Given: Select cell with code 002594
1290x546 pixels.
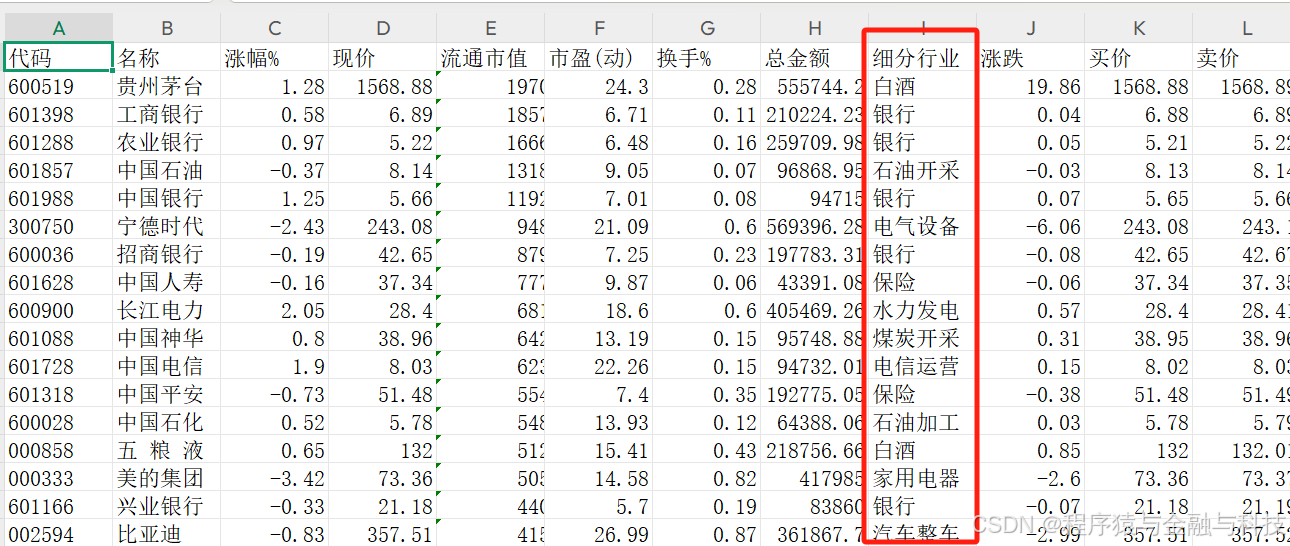Looking at the screenshot, I should pos(58,533).
